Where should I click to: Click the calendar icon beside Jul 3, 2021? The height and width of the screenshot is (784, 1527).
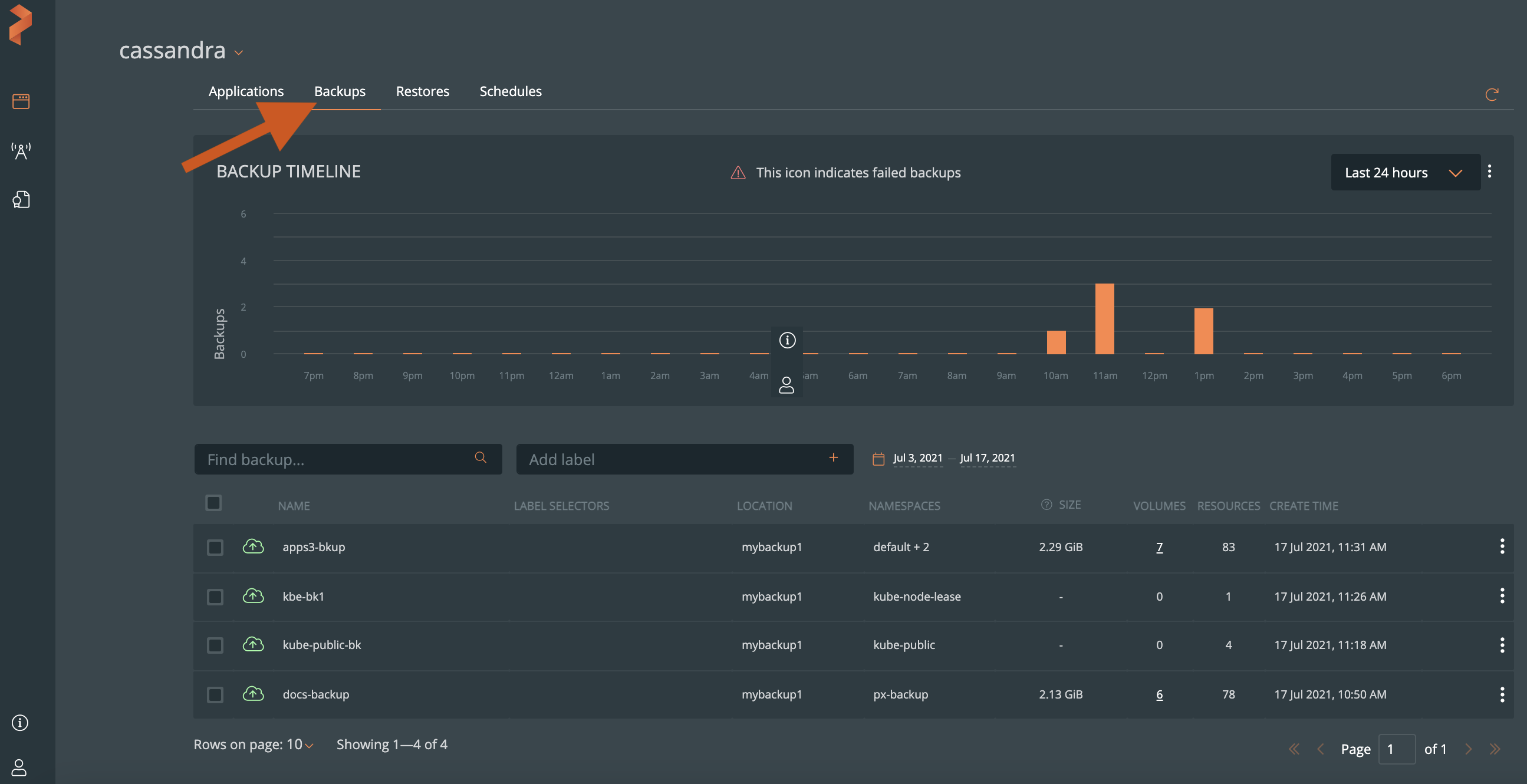click(878, 458)
